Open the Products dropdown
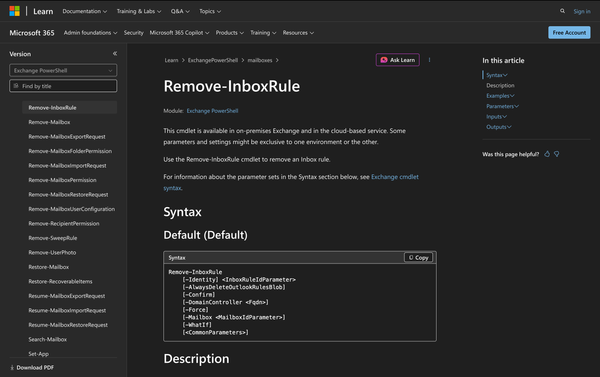The height and width of the screenshot is (377, 600). [230, 33]
